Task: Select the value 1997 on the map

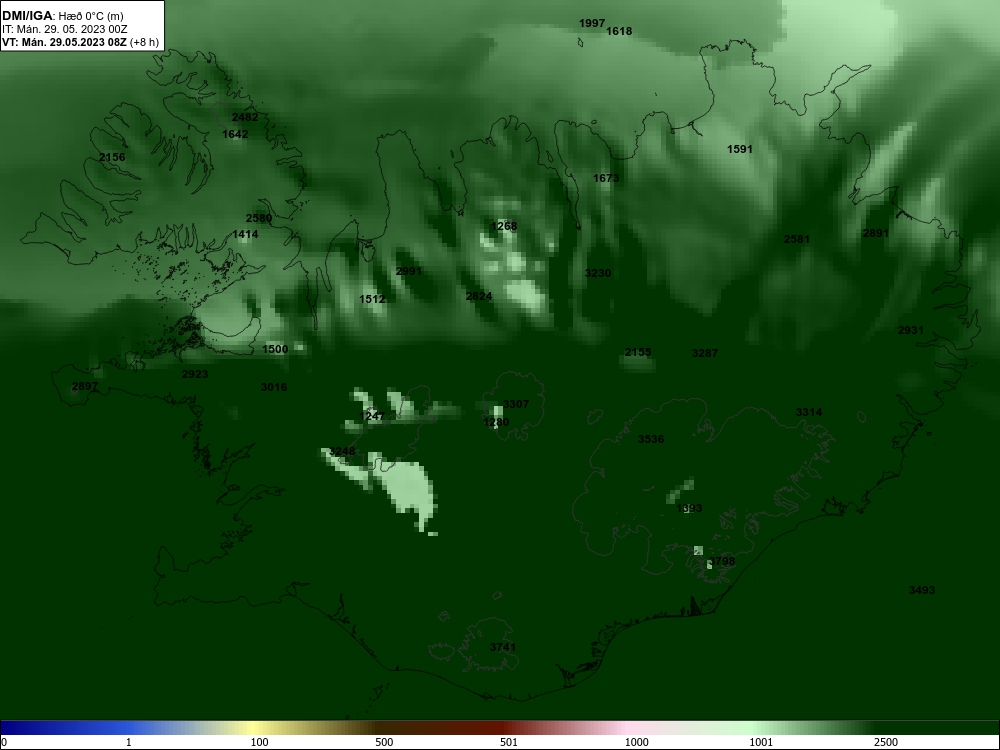Action: point(592,23)
